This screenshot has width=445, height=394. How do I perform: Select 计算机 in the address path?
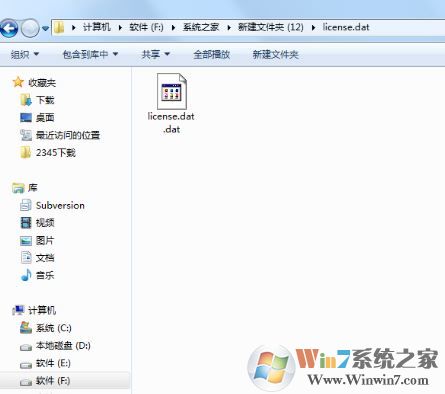click(97, 27)
